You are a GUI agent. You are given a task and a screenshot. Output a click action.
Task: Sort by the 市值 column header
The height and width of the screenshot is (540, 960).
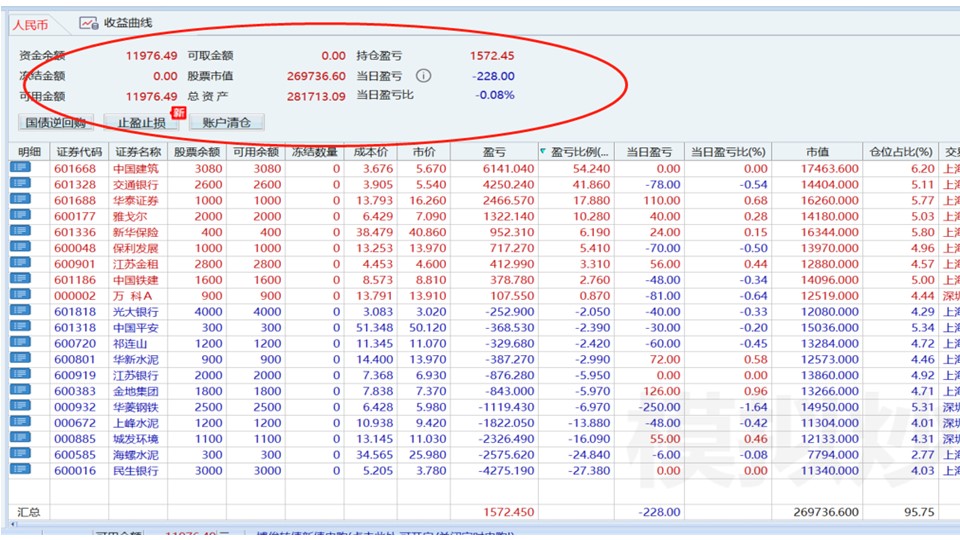point(817,152)
